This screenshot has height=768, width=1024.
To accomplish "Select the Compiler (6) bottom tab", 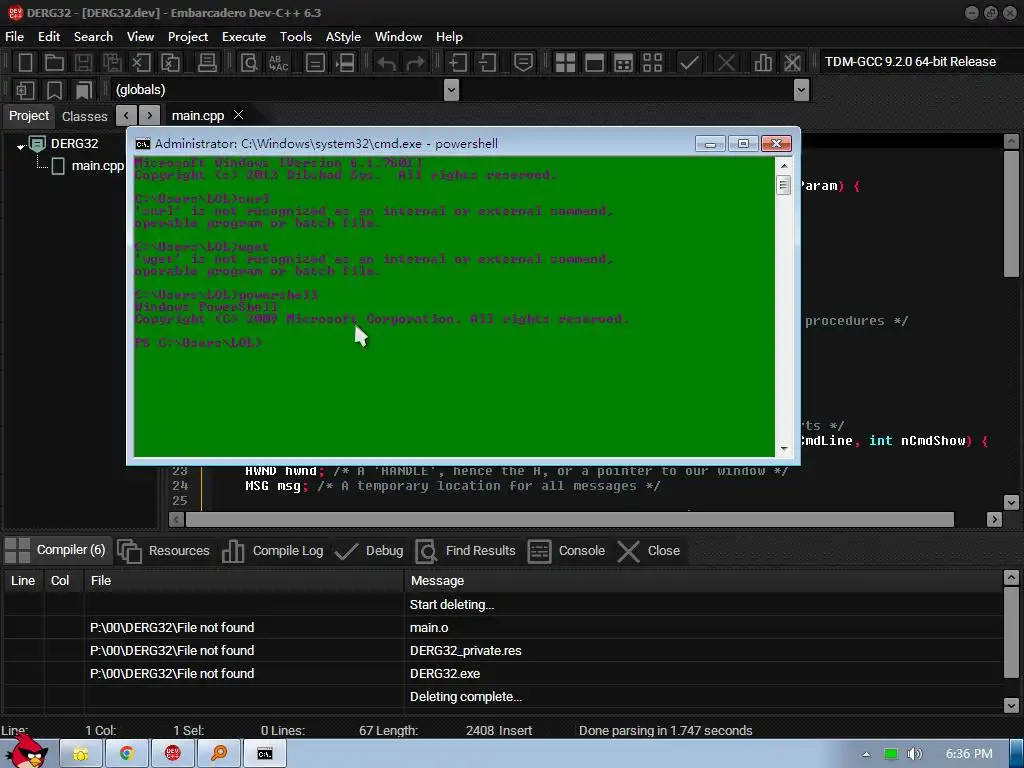I will click(56, 550).
